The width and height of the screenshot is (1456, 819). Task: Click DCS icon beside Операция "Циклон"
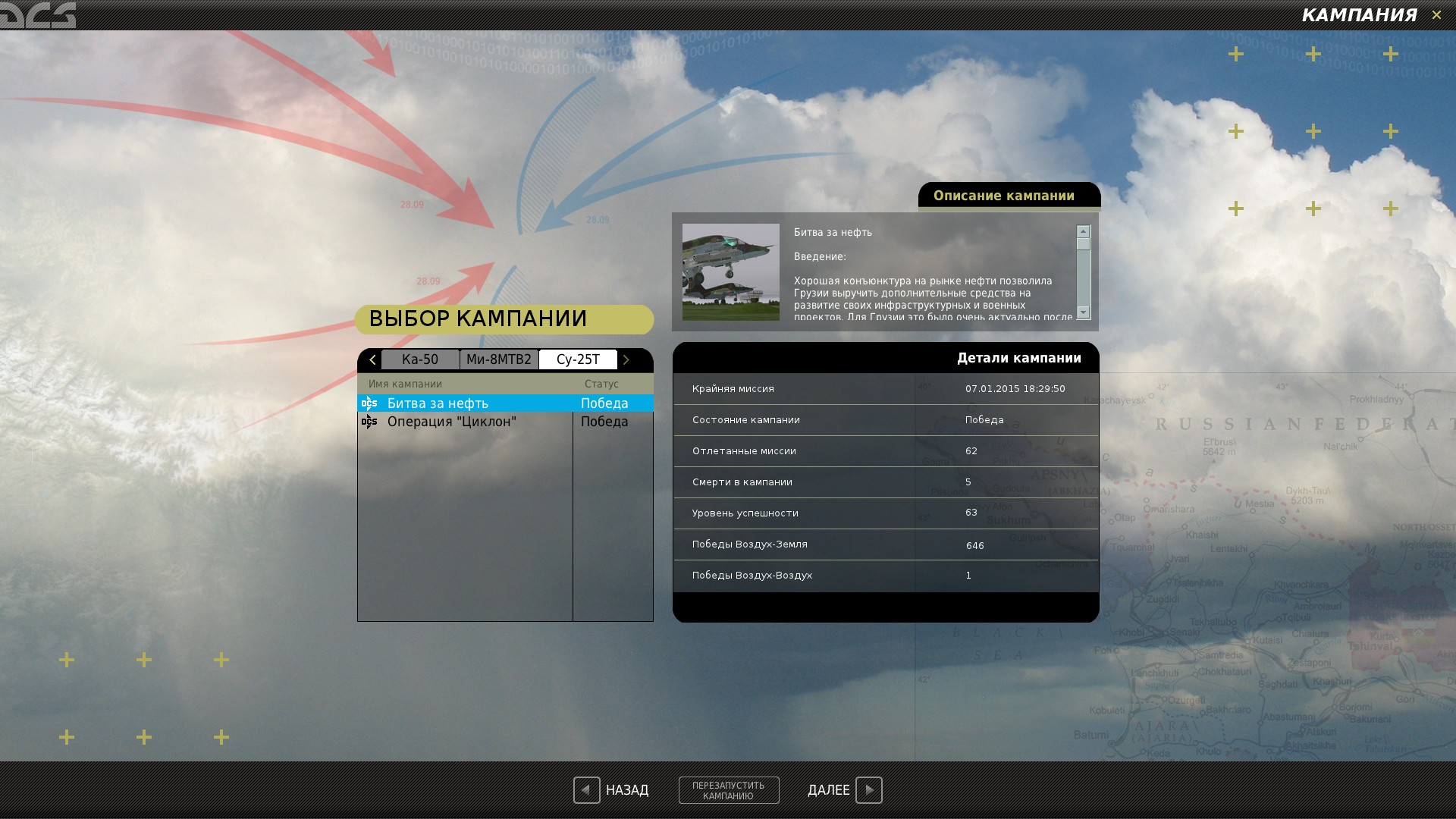[369, 422]
